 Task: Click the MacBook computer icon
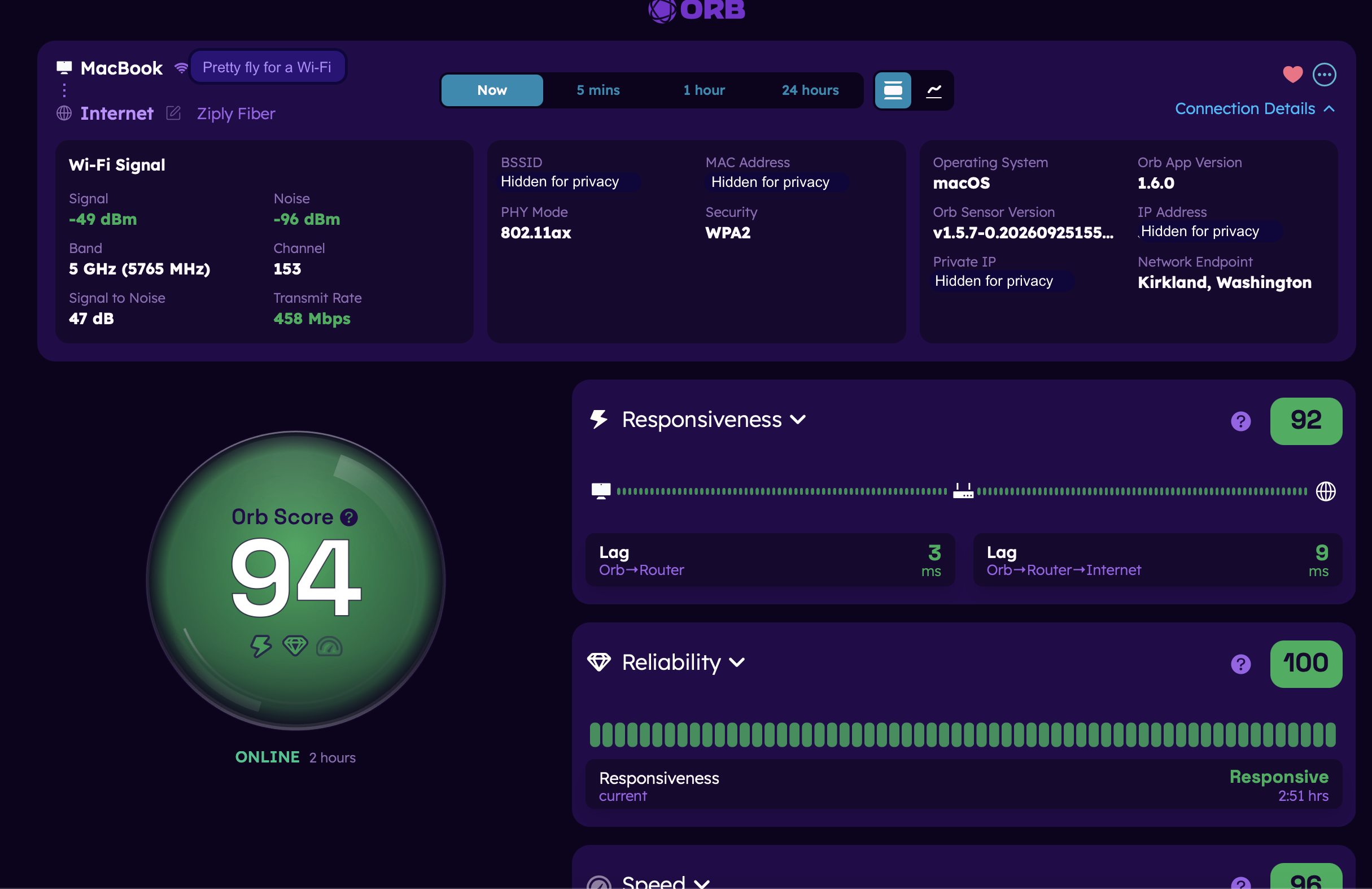[x=64, y=68]
